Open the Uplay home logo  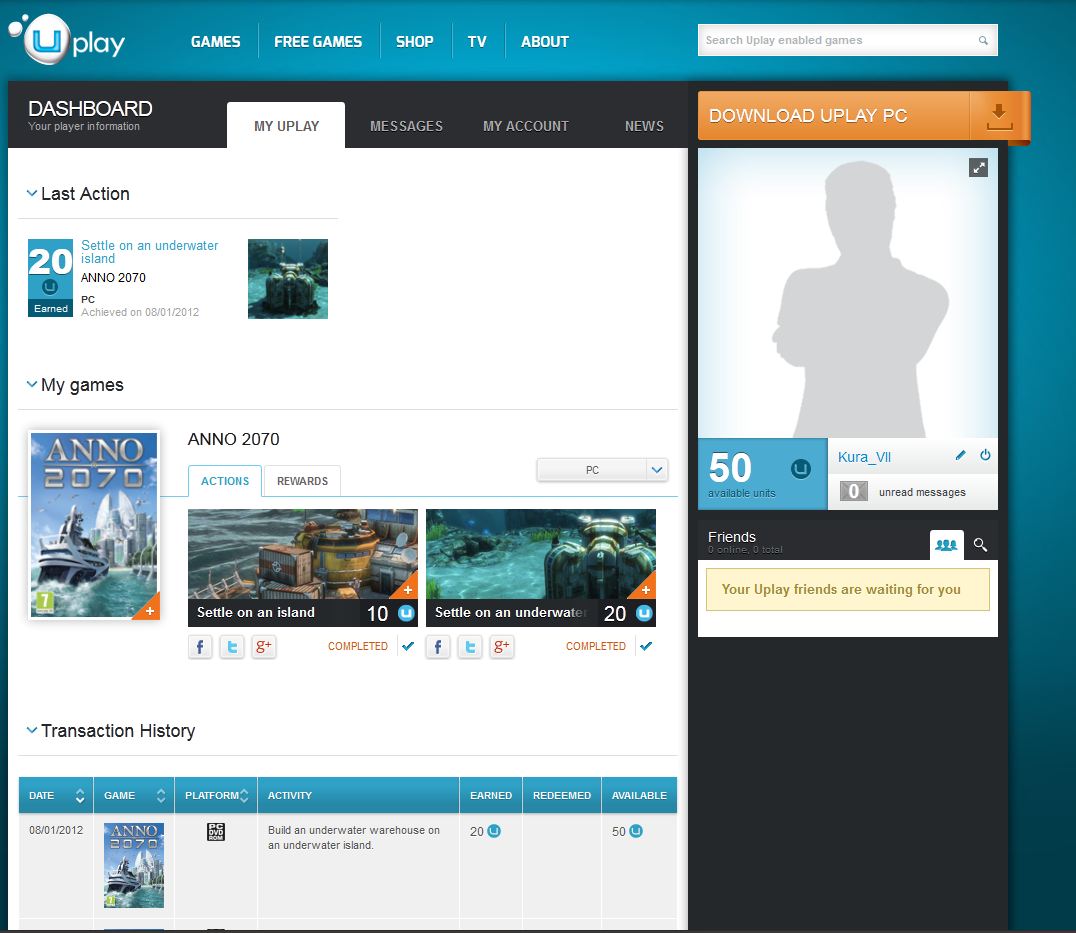point(65,40)
